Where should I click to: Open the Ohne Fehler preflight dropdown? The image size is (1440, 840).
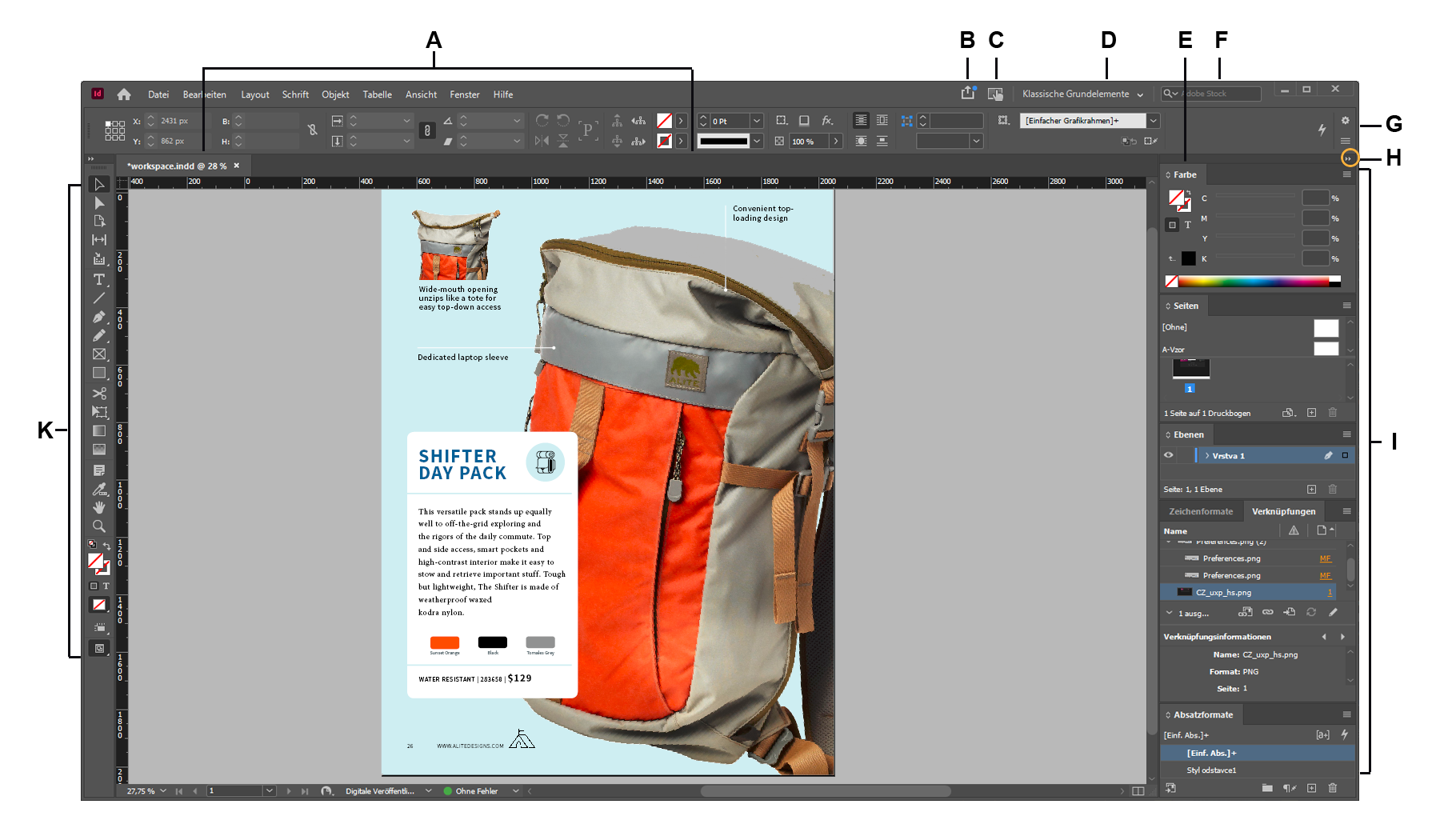[x=515, y=790]
